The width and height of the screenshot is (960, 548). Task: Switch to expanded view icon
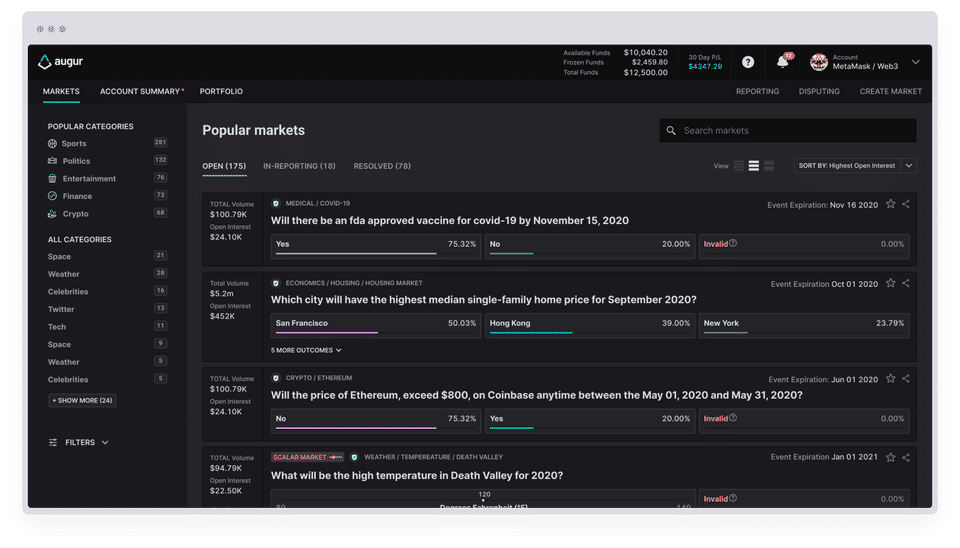tap(769, 166)
